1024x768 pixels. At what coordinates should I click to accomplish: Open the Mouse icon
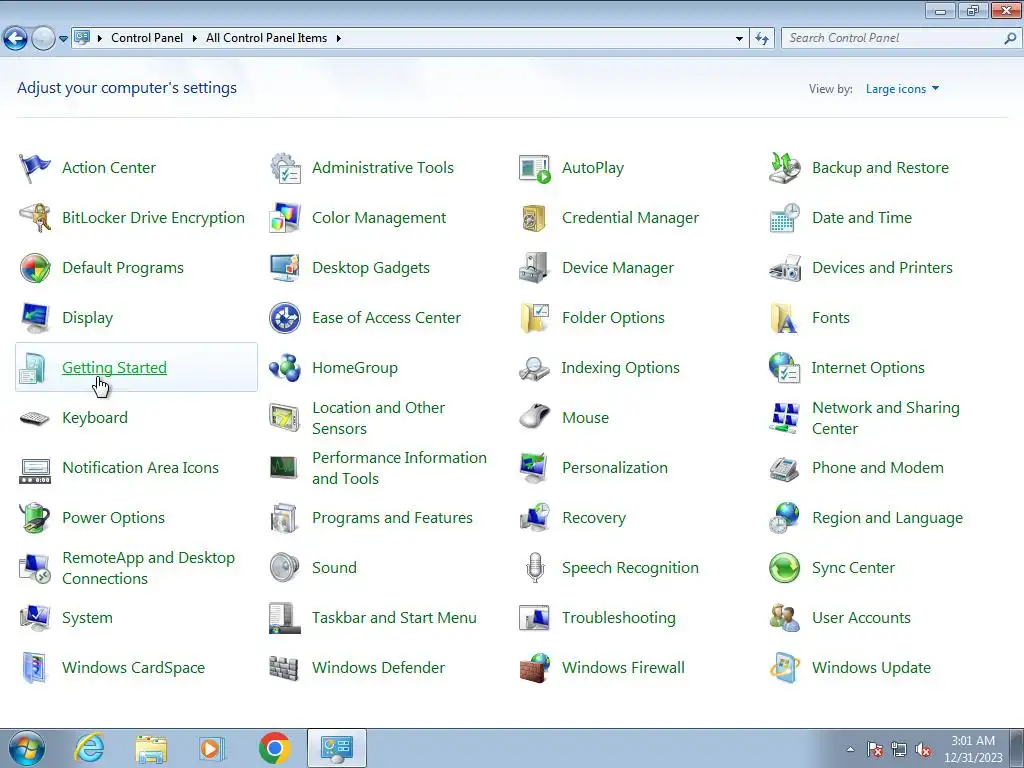point(535,418)
